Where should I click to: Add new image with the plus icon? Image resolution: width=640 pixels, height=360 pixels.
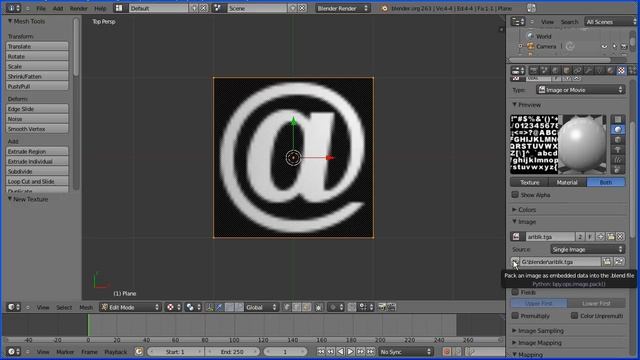(x=600, y=236)
